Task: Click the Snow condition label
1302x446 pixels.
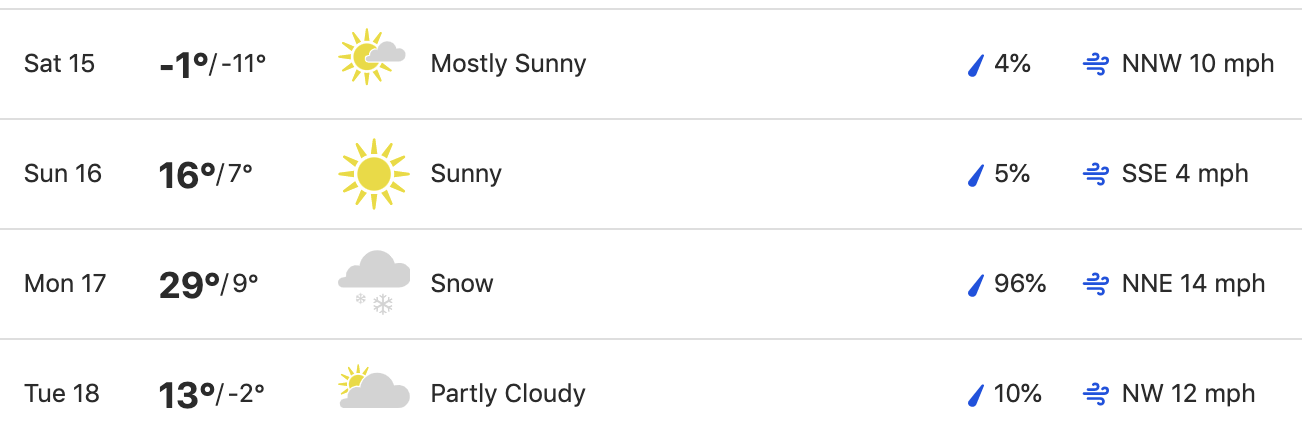Action: click(462, 284)
